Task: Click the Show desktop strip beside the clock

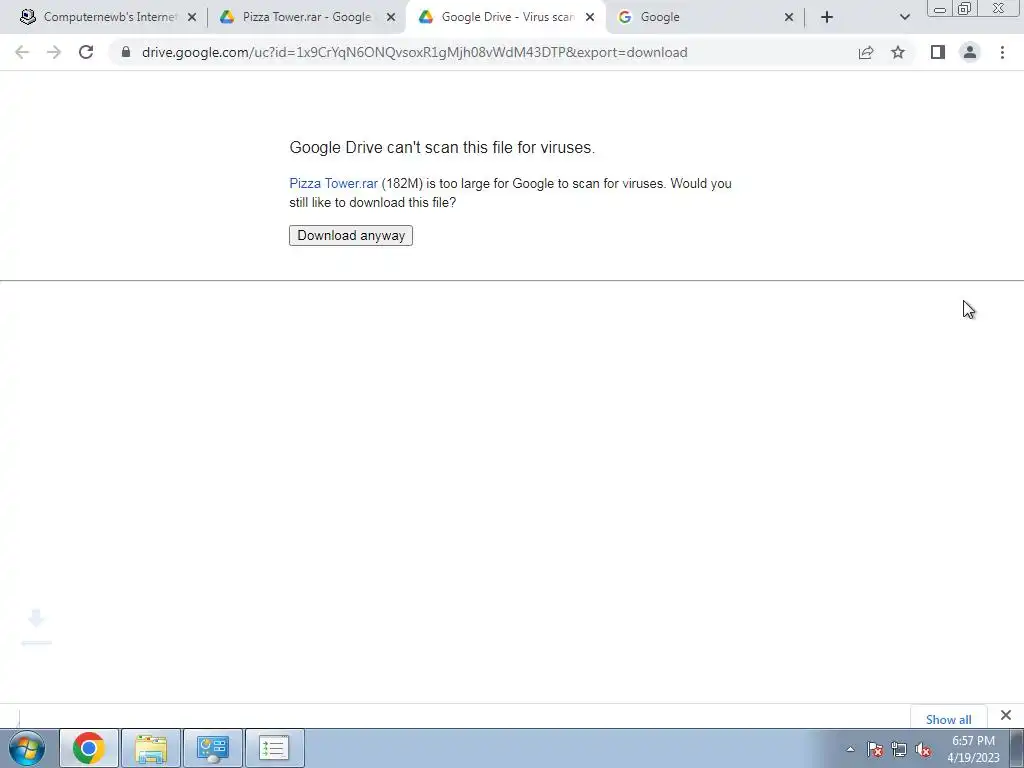Action: click(x=1017, y=748)
